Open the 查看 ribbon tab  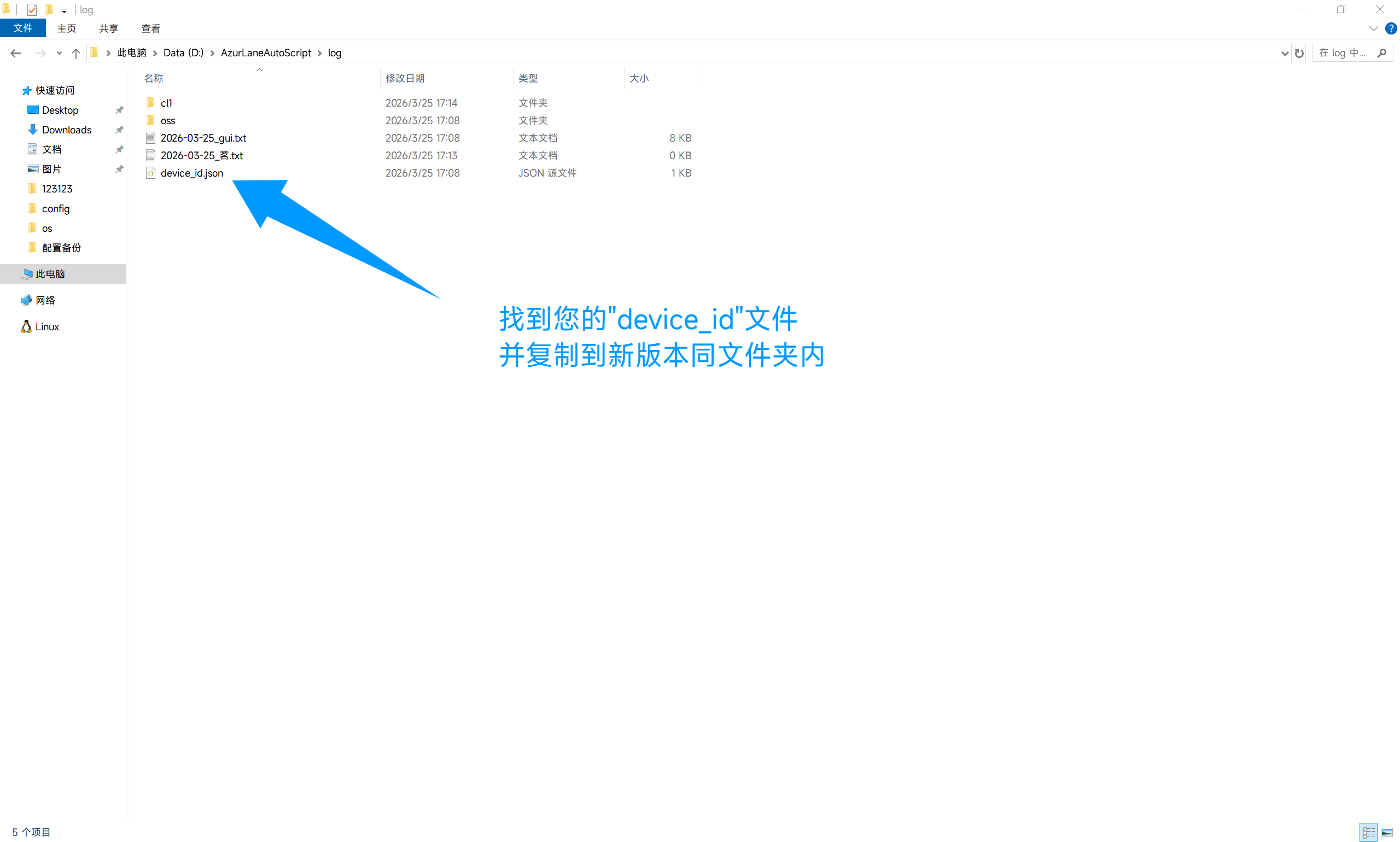[x=150, y=28]
